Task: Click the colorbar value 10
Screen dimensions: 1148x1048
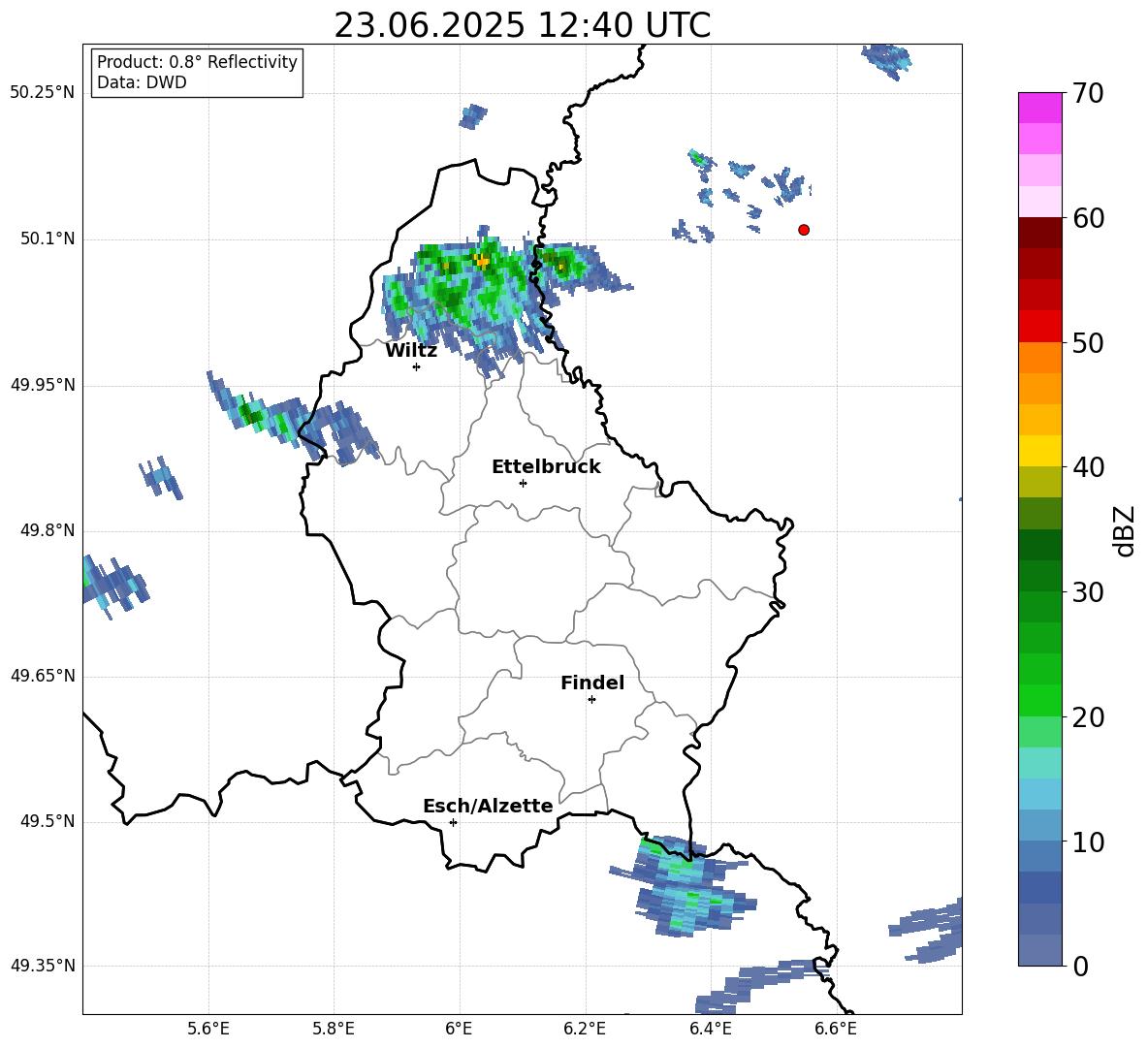Action: pos(1088,842)
